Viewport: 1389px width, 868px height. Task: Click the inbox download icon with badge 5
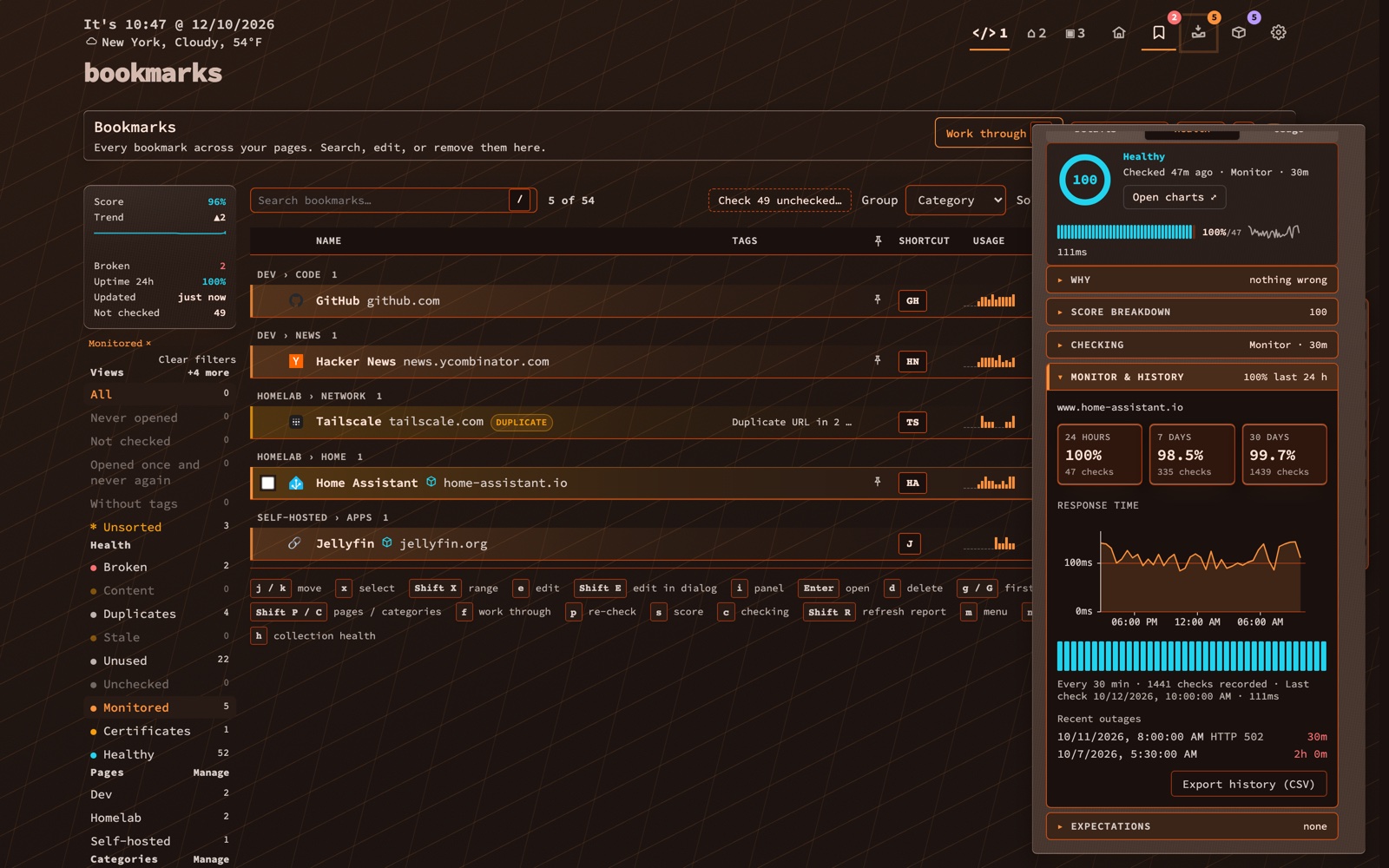[1199, 33]
